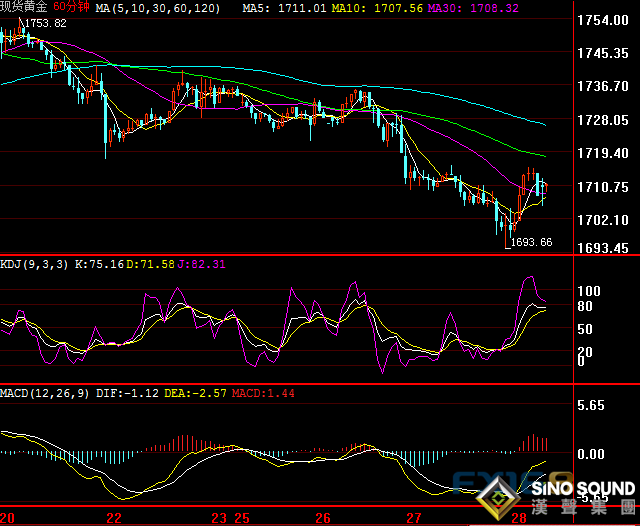The image size is (640, 526).
Task: Click the MA10 yellow value label
Action: tap(372, 7)
